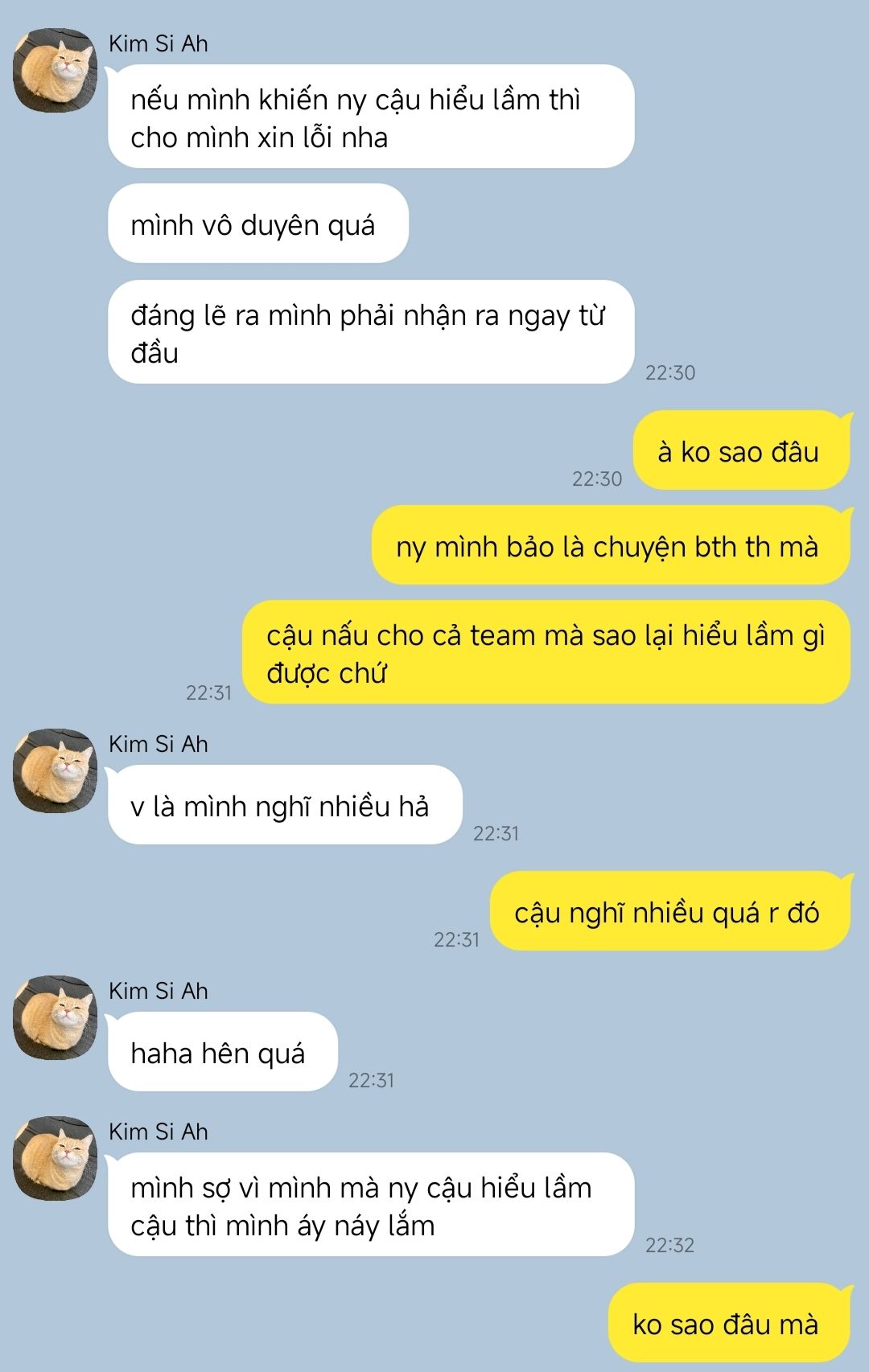This screenshot has height=1372, width=869.
Task: Select the bubble 'v là mình nghĩ nhiều hả'
Action: point(285,805)
